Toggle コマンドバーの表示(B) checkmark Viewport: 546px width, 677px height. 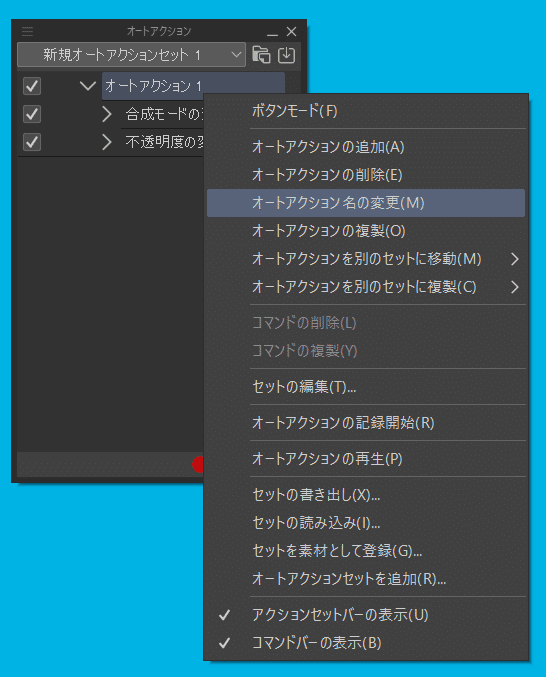(x=224, y=643)
